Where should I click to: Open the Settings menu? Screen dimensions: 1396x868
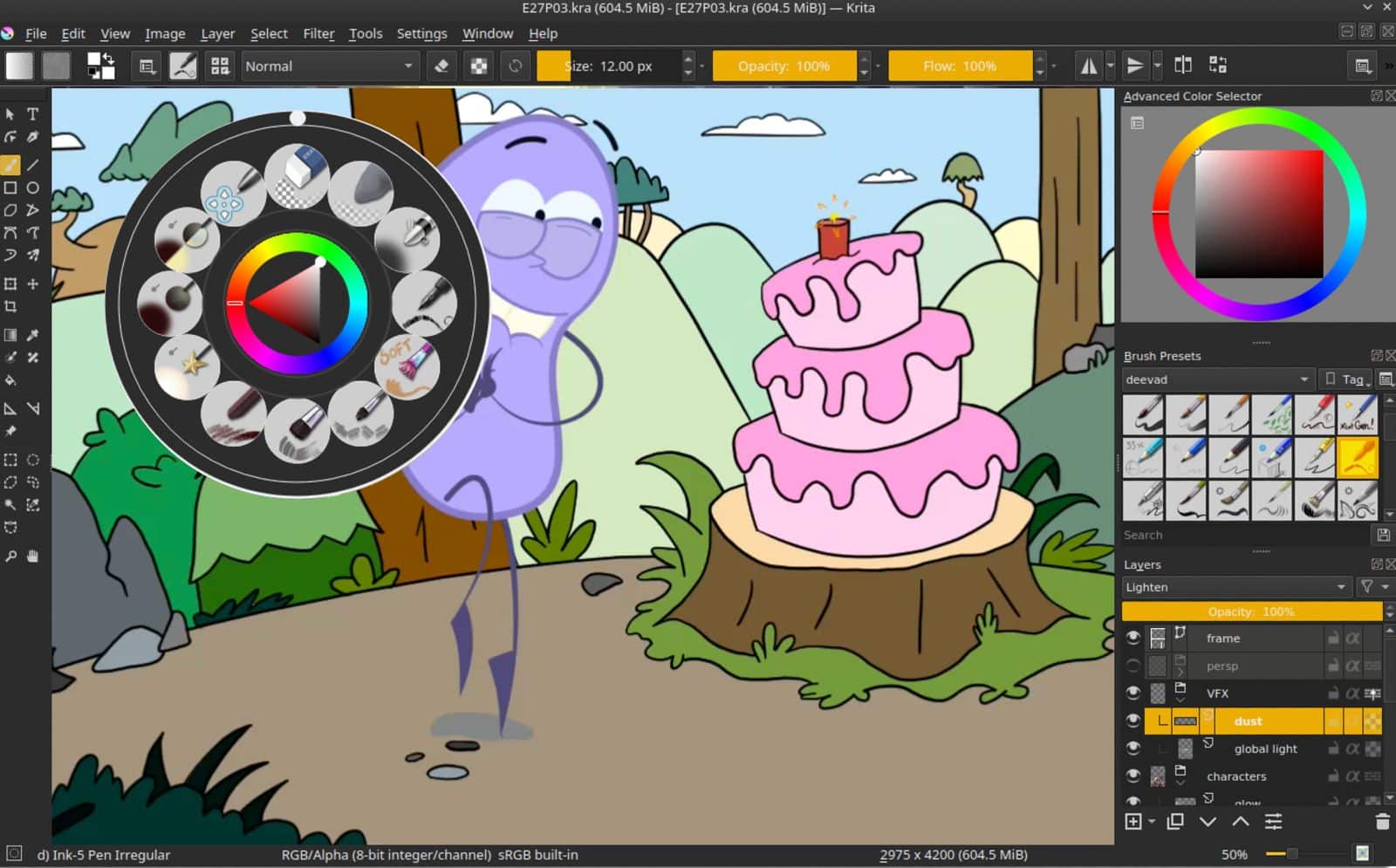421,33
